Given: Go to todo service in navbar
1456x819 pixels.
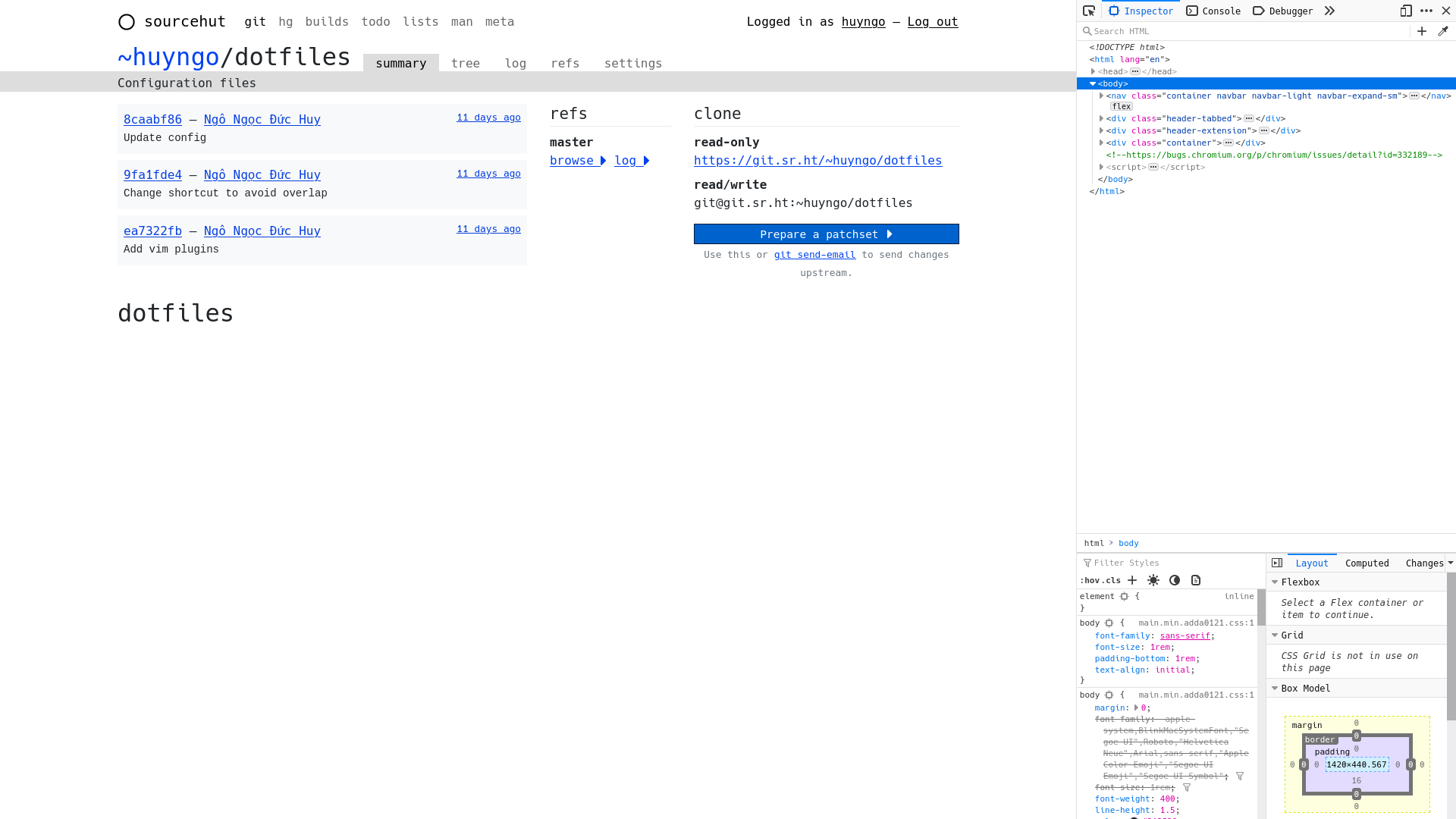Looking at the screenshot, I should point(375,22).
